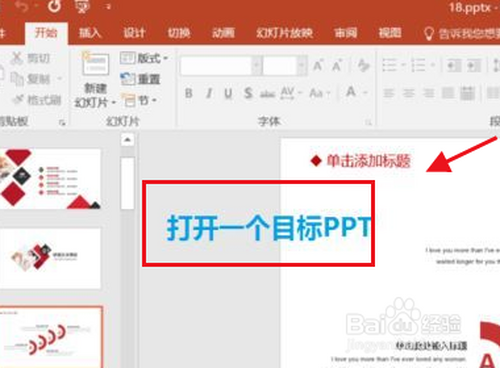This screenshot has width=500, height=368.
Task: Switch to the Transitions (切换) tab
Action: point(179,33)
